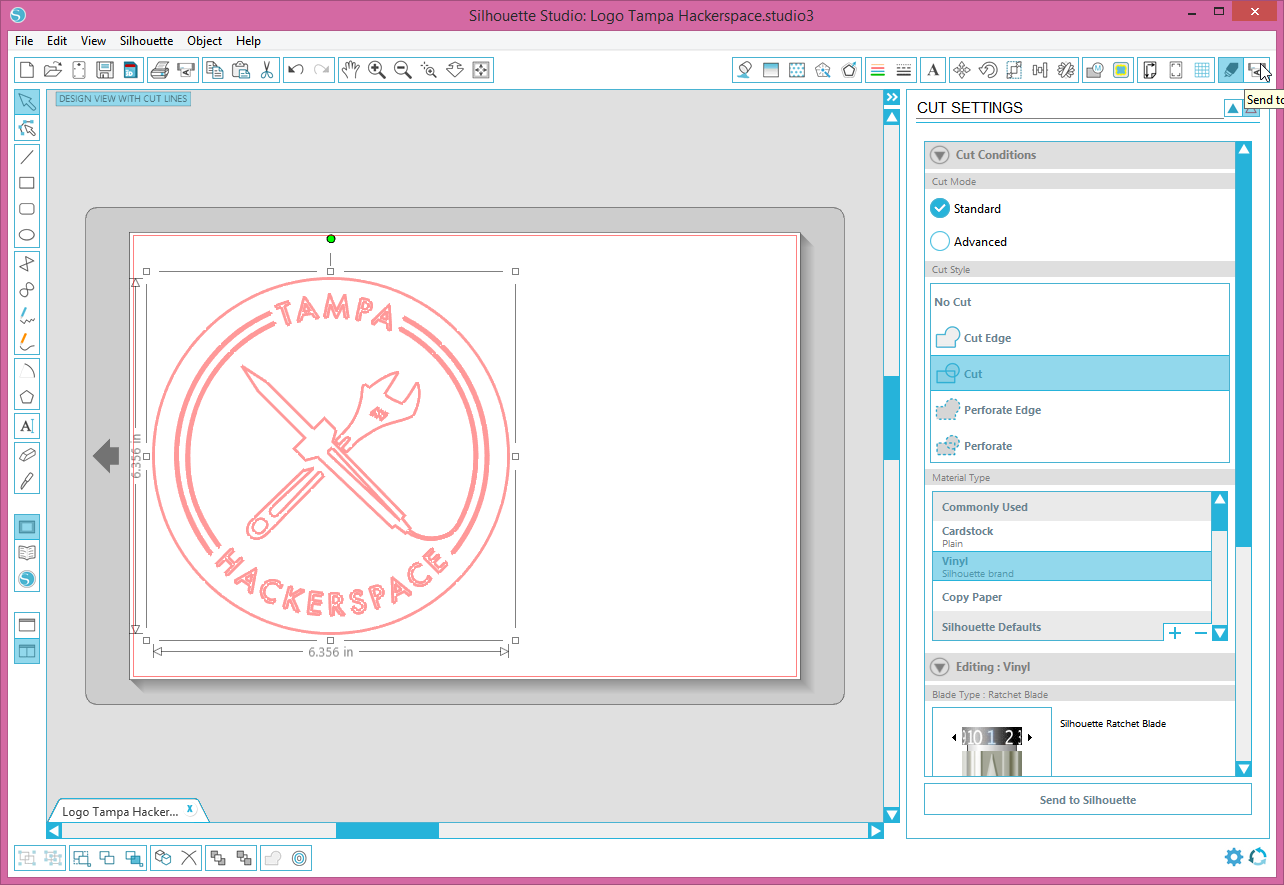Print the design using the printer icon

pyautogui.click(x=159, y=70)
